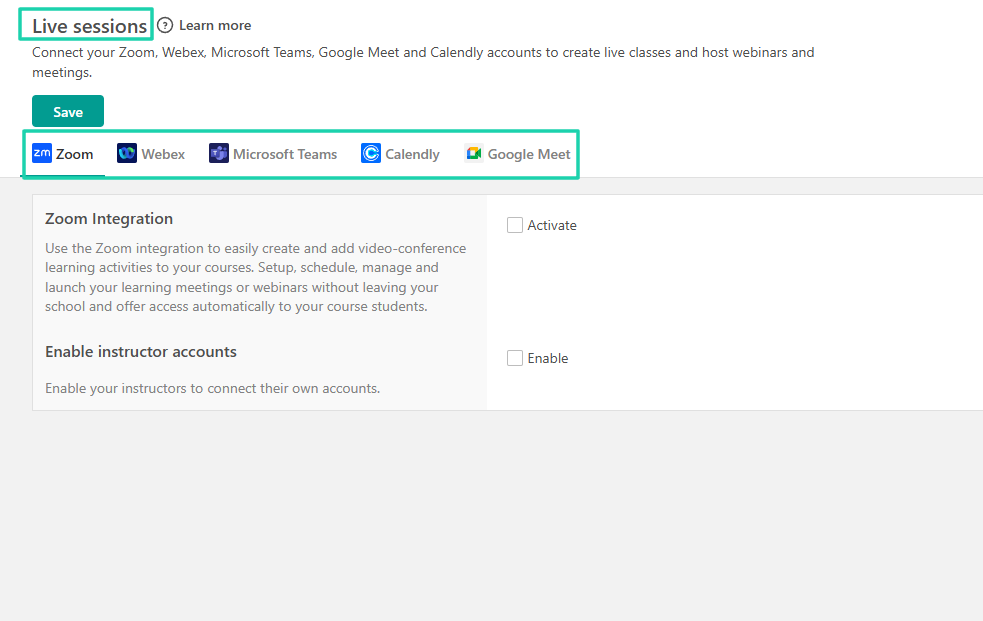The width and height of the screenshot is (983, 621).
Task: Click the question mark help icon
Action: [165, 25]
